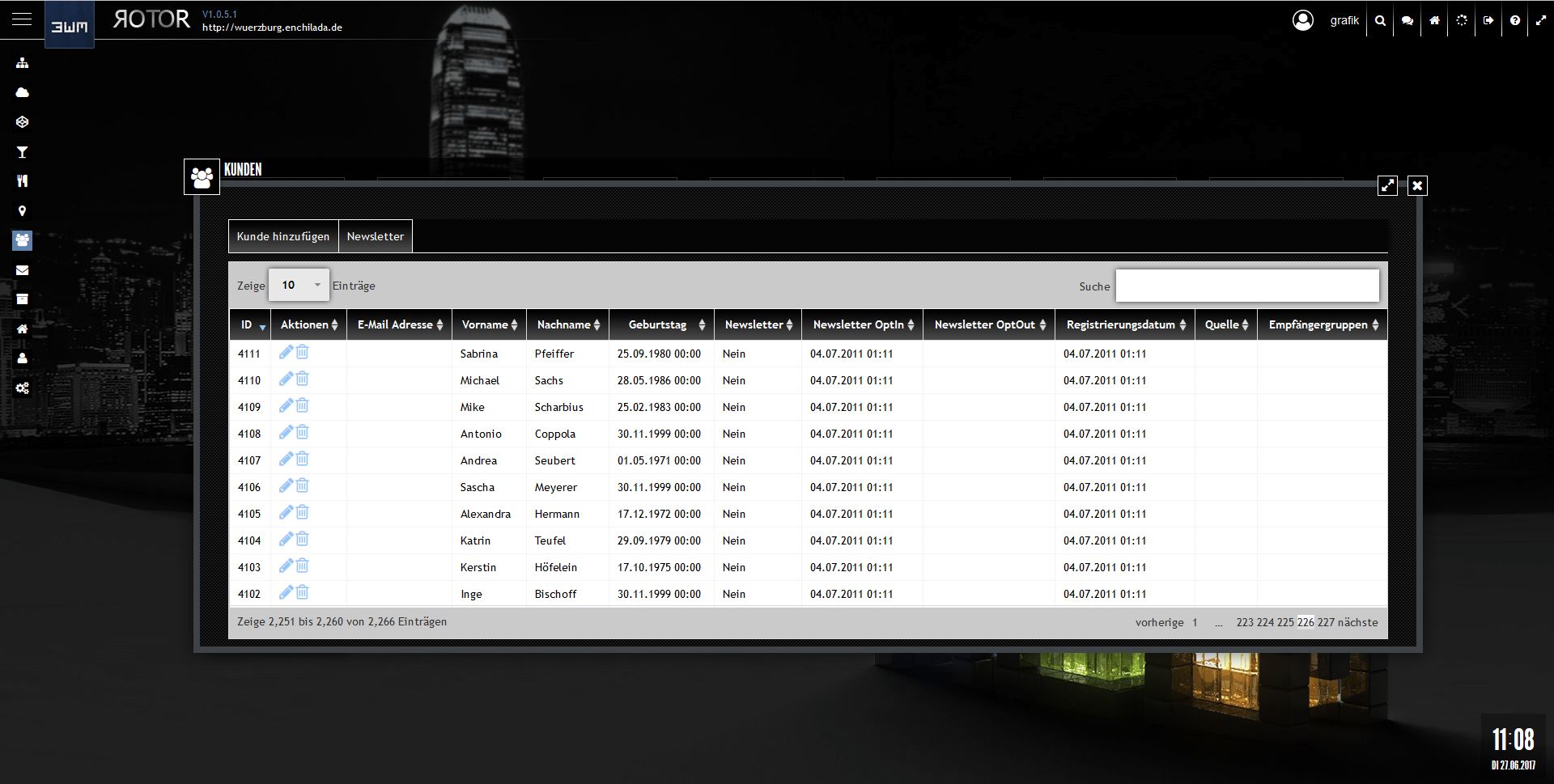Click the logout arrow icon in top bar

pos(1488,21)
